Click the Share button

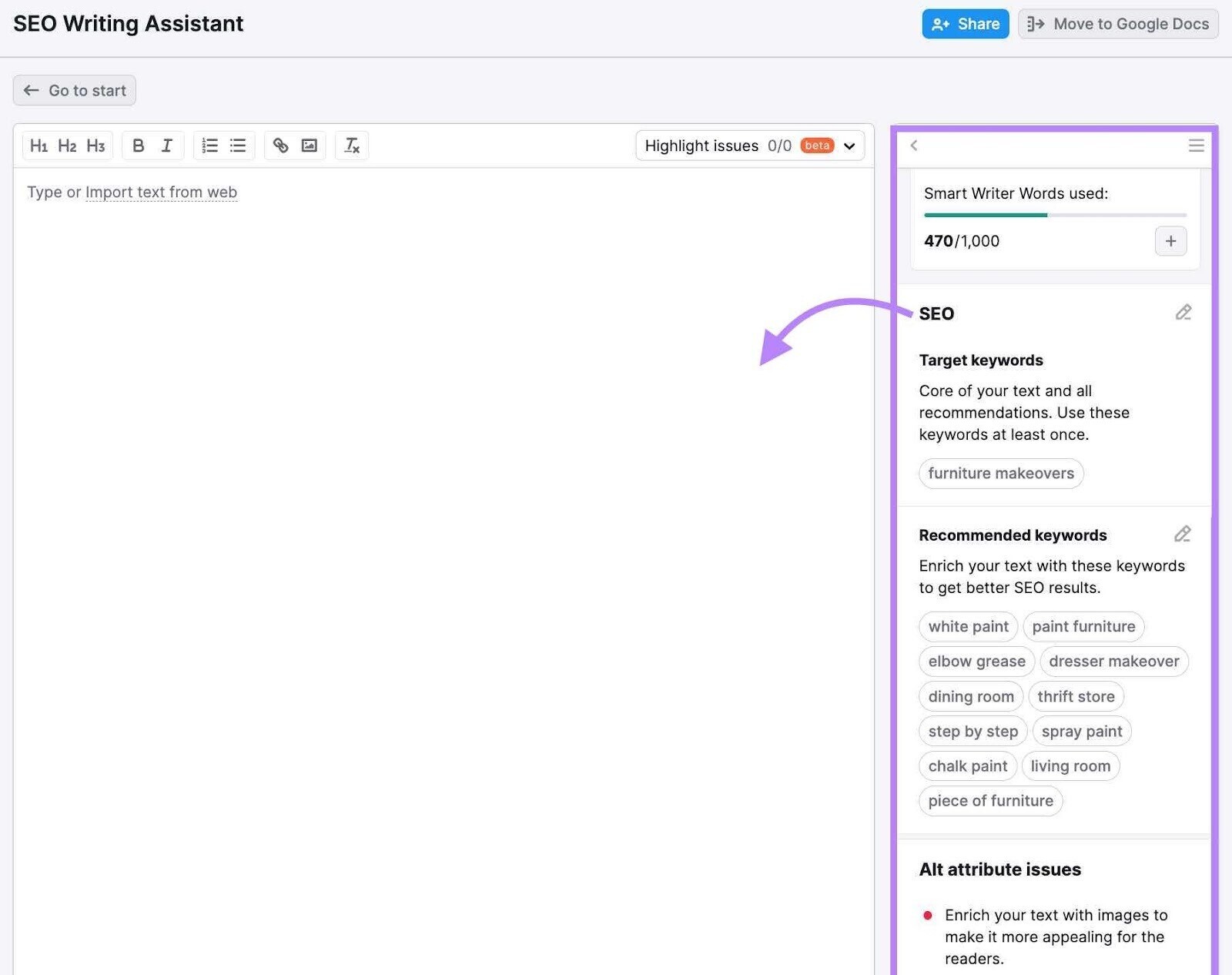tap(965, 23)
